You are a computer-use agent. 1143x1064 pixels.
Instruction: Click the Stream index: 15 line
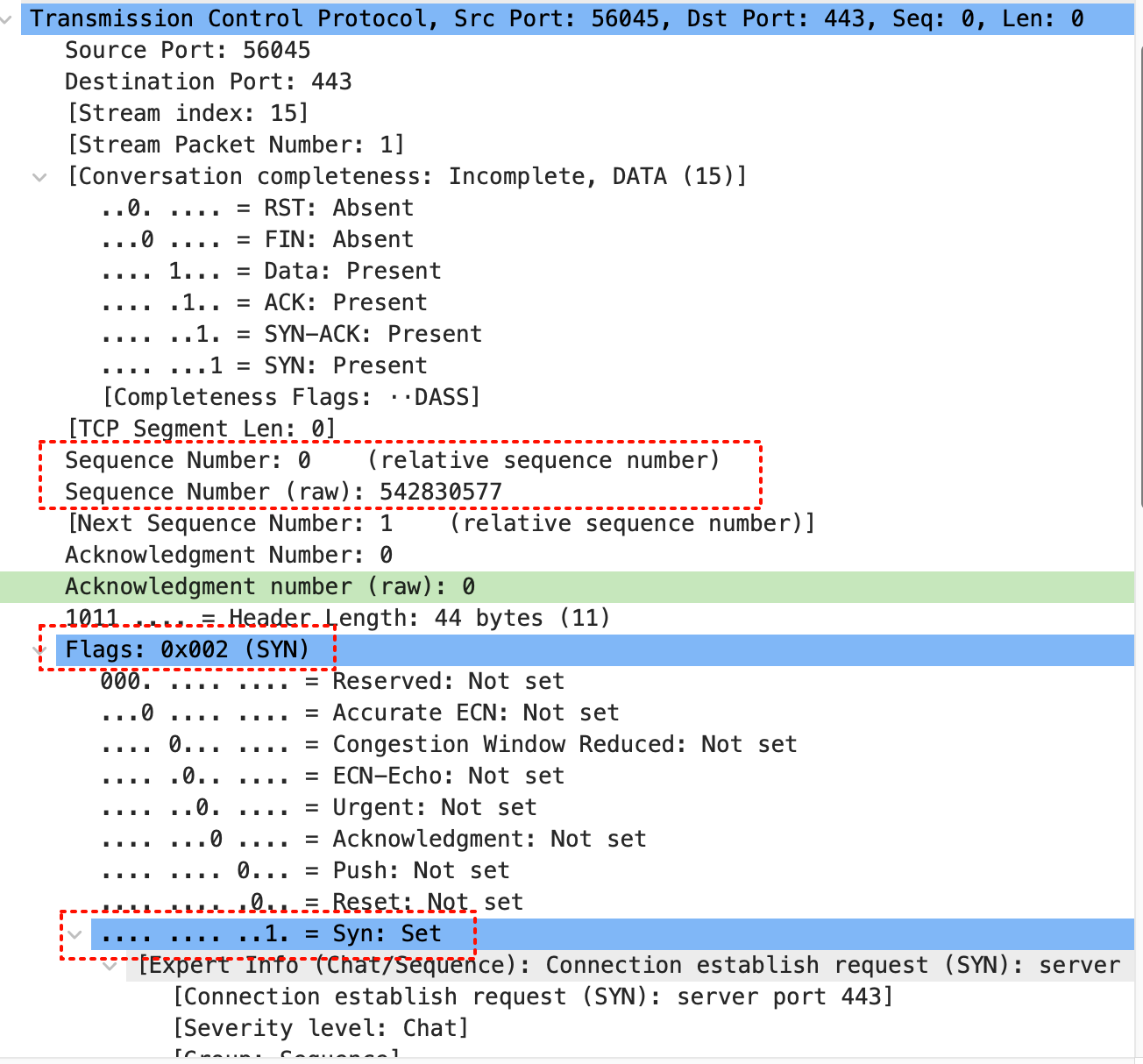(188, 113)
